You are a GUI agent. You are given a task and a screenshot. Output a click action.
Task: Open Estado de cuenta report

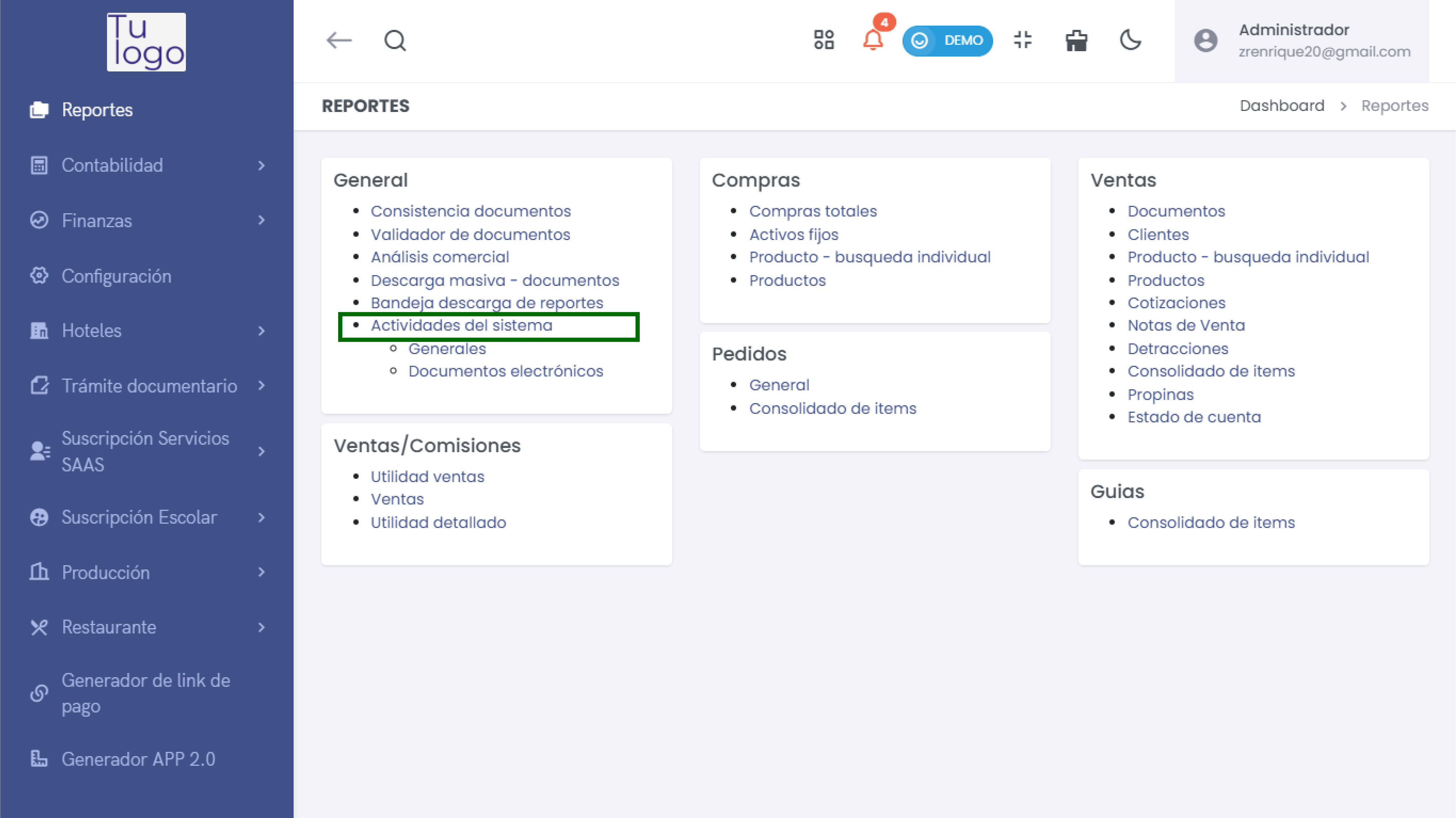[1194, 417]
